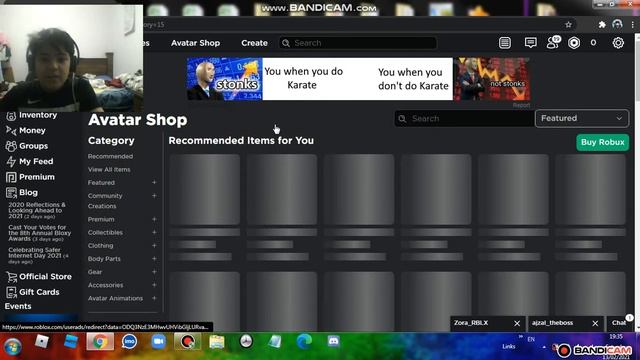Click the Karate stonks banner ad
This screenshot has width=640, height=360.
pyautogui.click(x=358, y=79)
